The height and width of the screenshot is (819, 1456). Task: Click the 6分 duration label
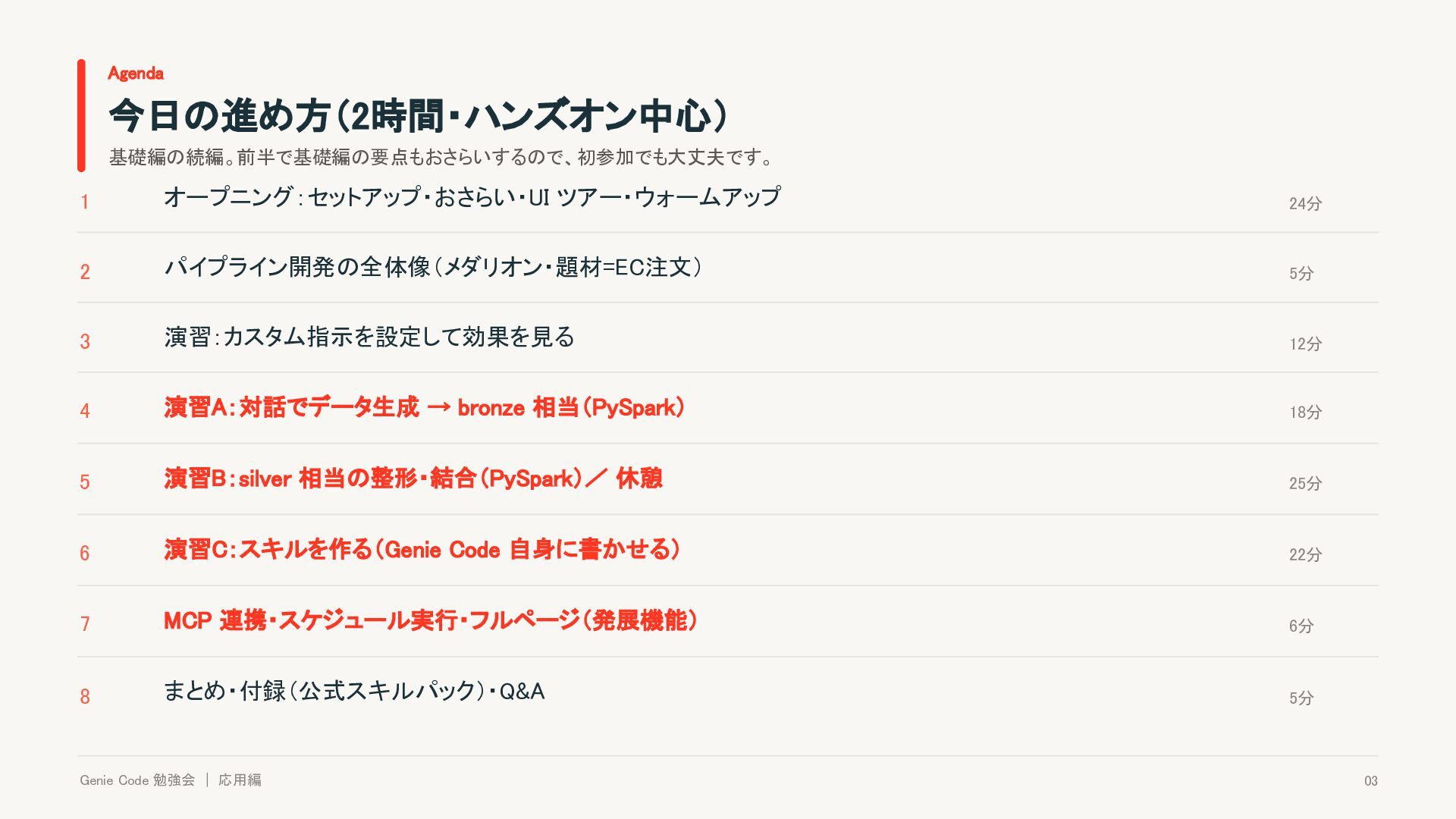(x=1301, y=626)
